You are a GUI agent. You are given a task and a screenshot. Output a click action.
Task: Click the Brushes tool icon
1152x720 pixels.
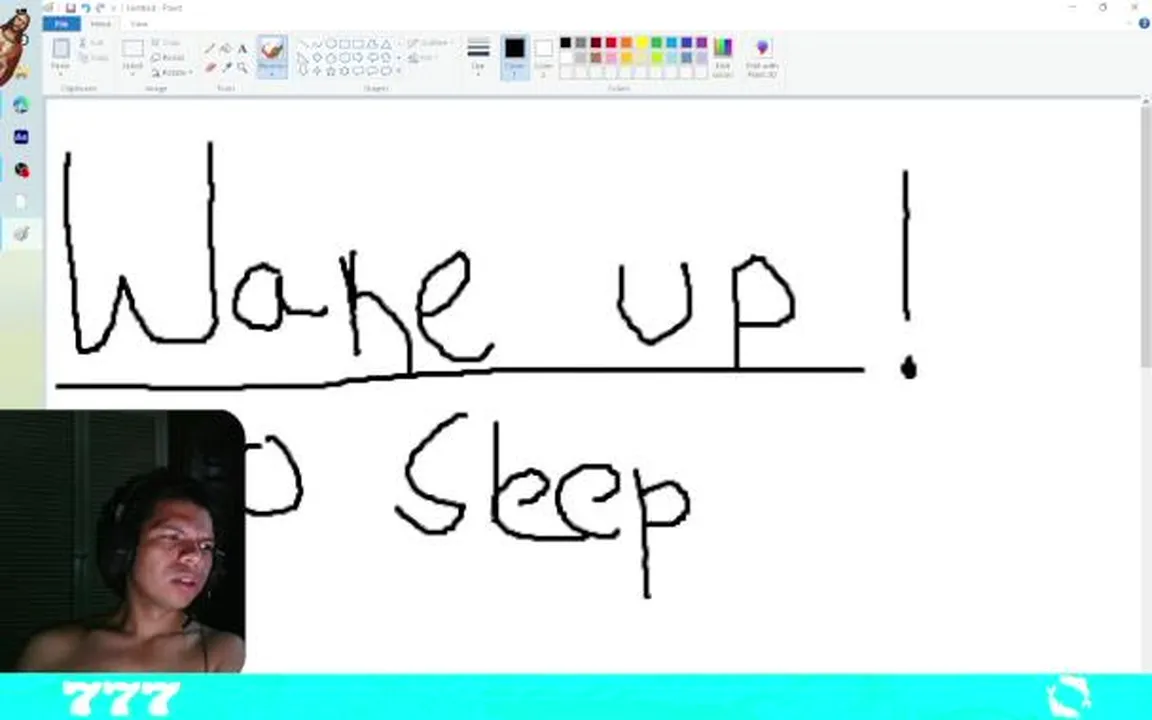pyautogui.click(x=272, y=48)
